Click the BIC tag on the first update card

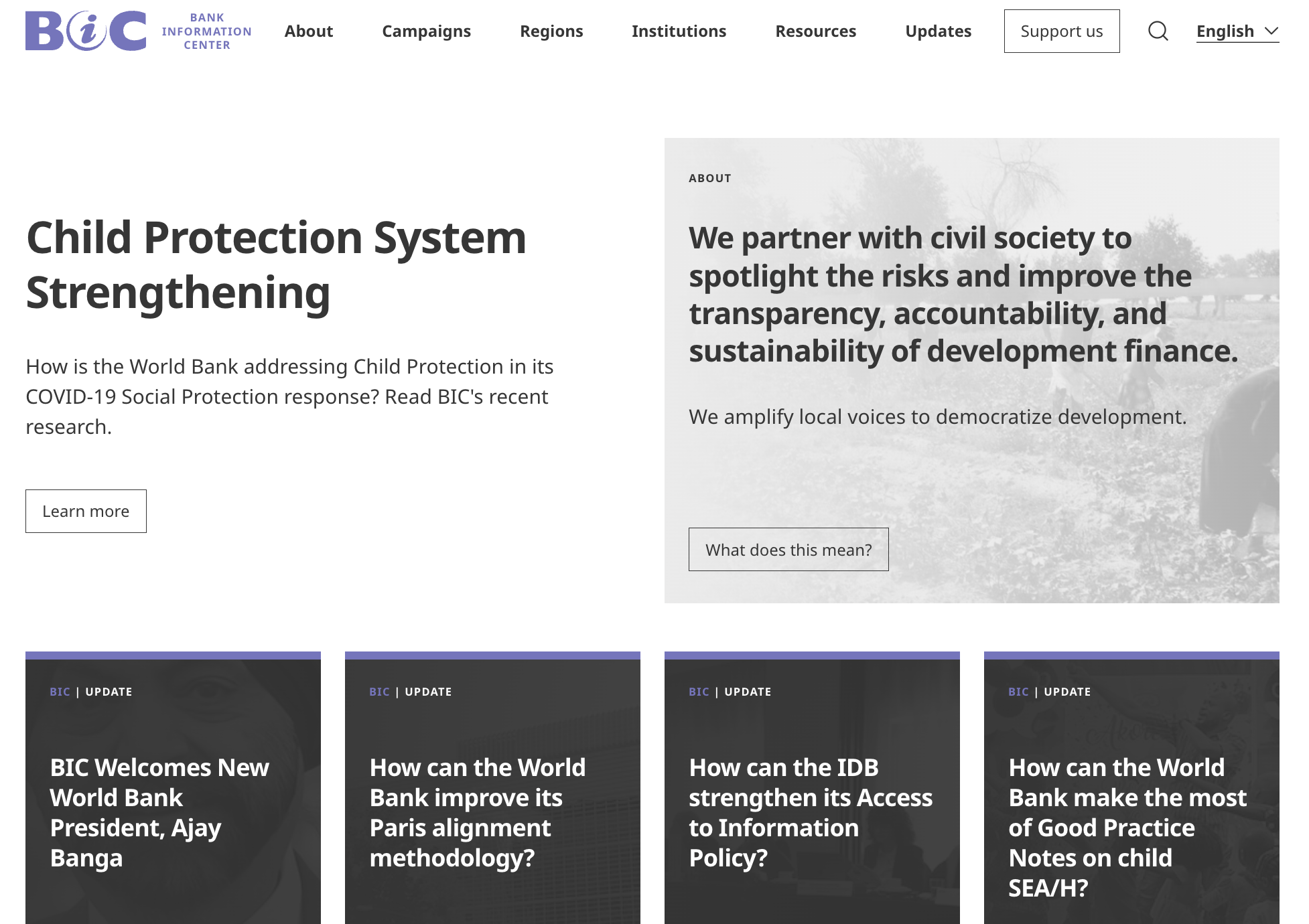click(60, 692)
